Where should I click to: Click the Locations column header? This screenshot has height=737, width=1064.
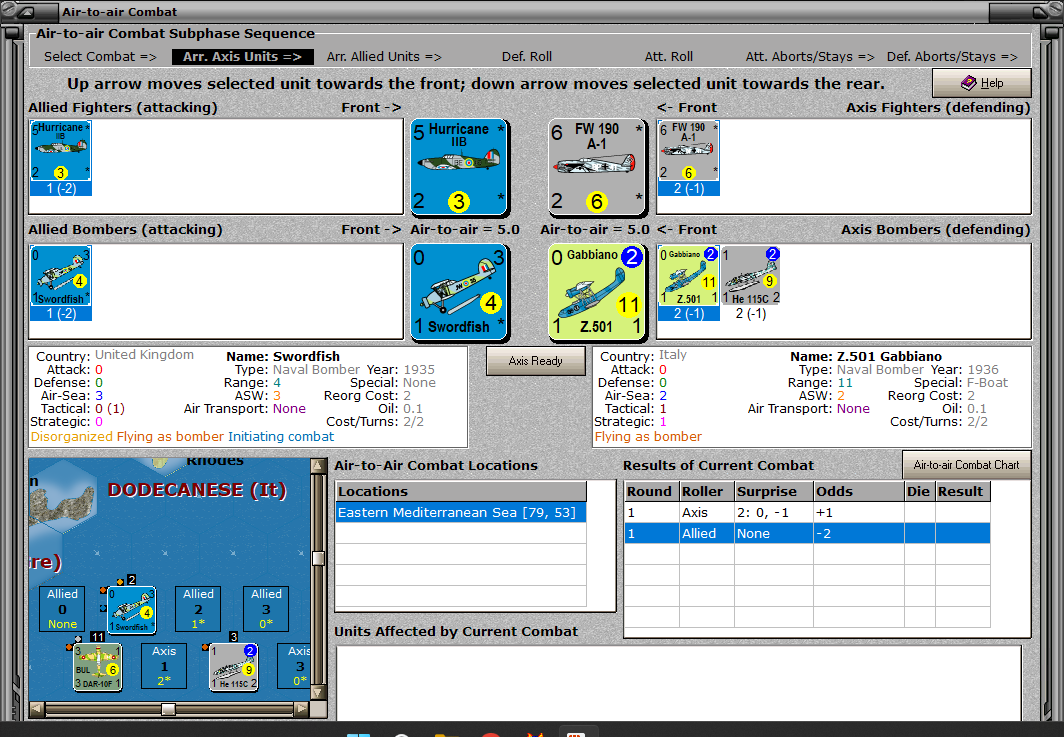tap(461, 491)
